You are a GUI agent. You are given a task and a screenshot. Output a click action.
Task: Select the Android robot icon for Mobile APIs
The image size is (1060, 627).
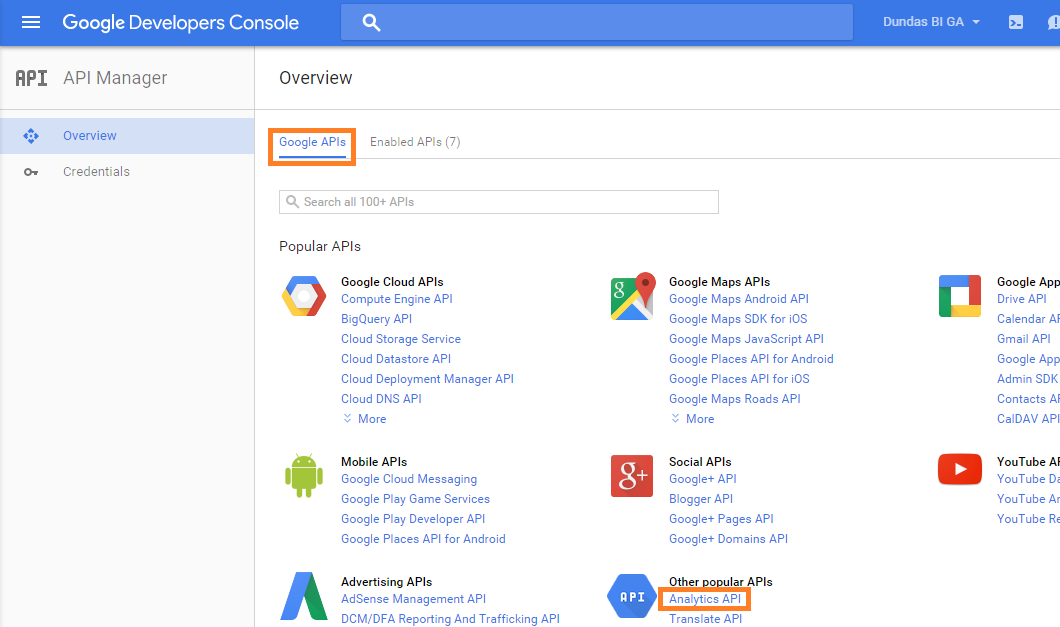coord(304,476)
